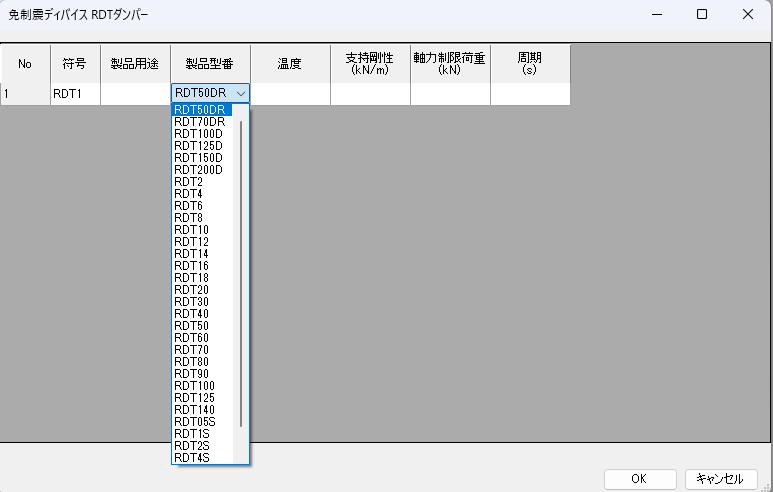Pick the RDT80 entry
The image size is (773, 492).
point(202,362)
